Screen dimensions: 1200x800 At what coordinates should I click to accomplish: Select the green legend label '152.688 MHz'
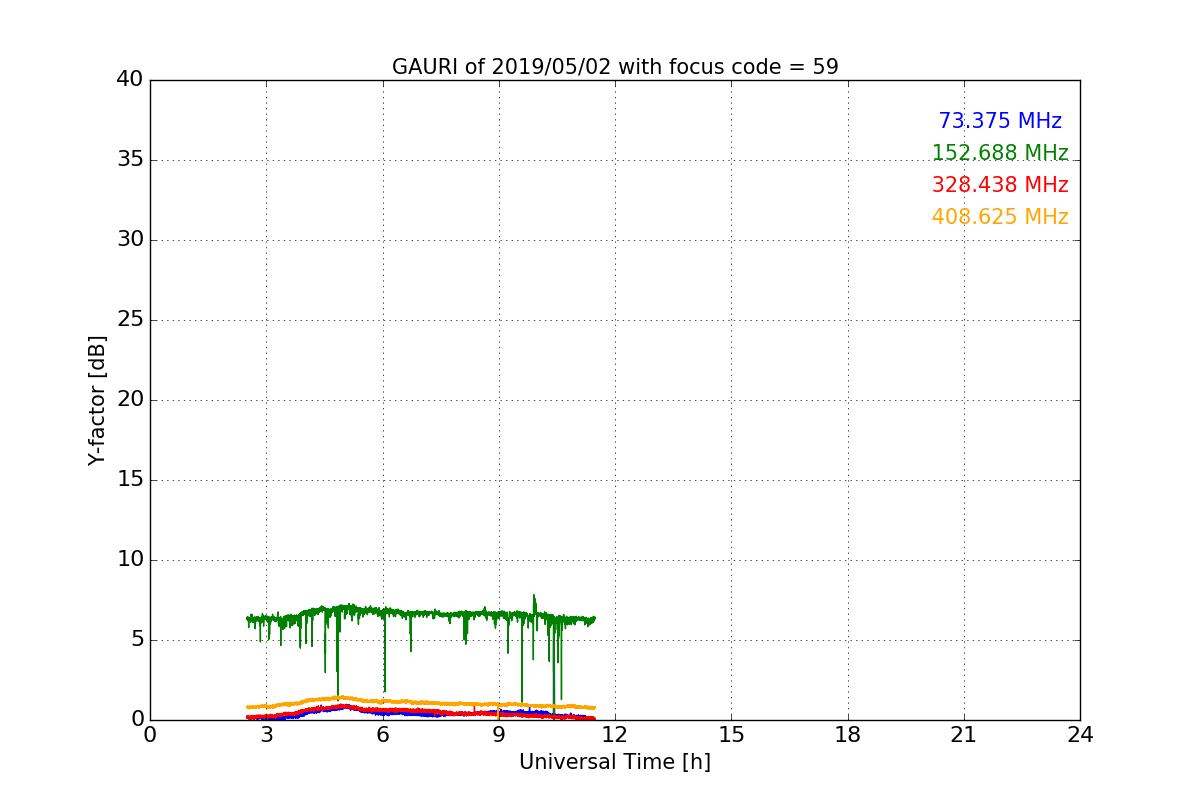[1000, 153]
